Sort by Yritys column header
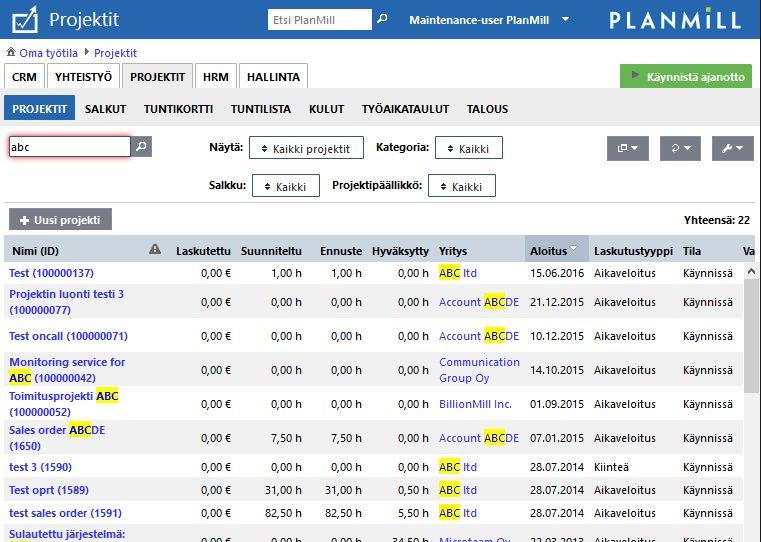The image size is (761, 542). (453, 251)
